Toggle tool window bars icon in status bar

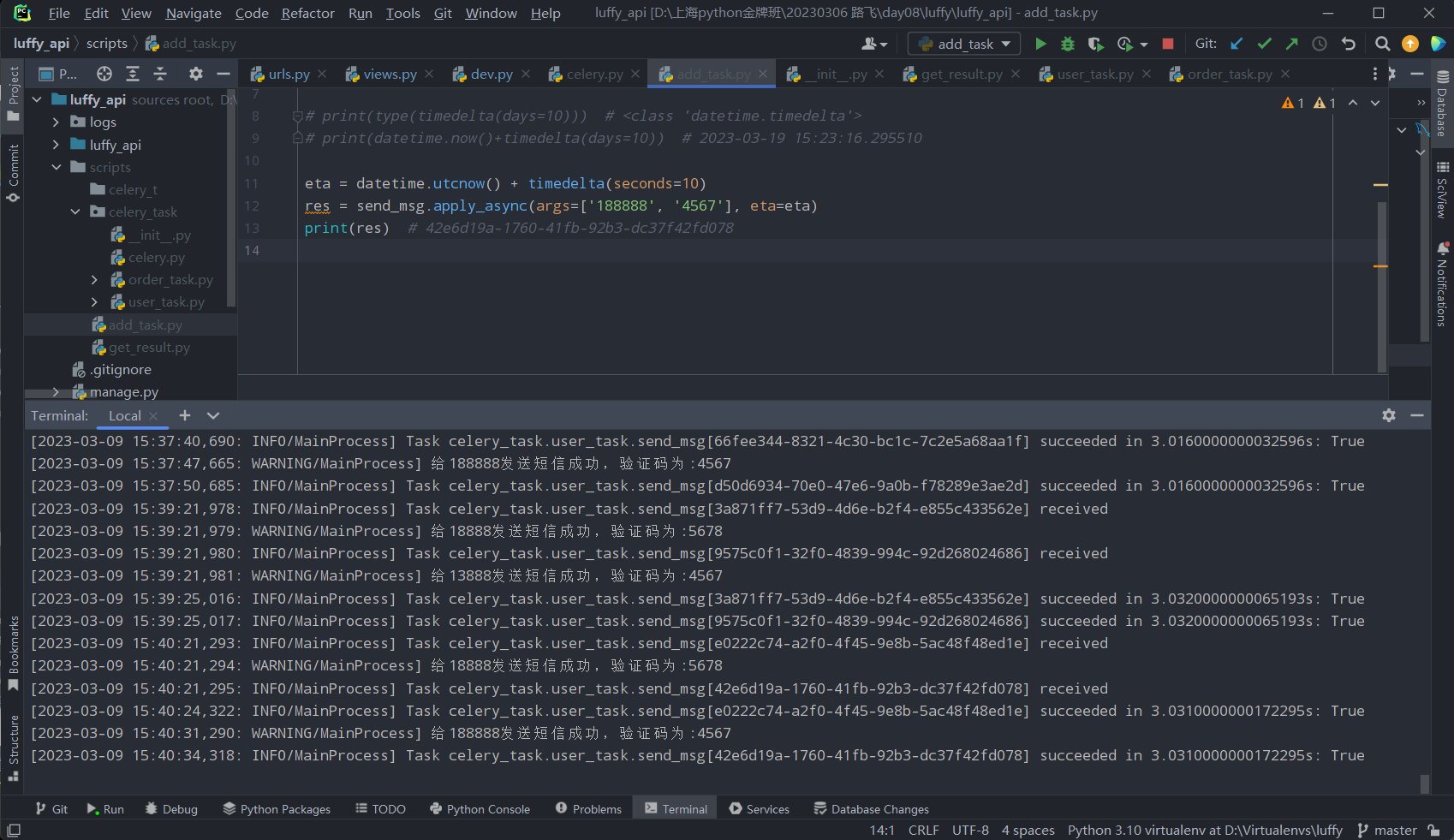click(x=14, y=831)
